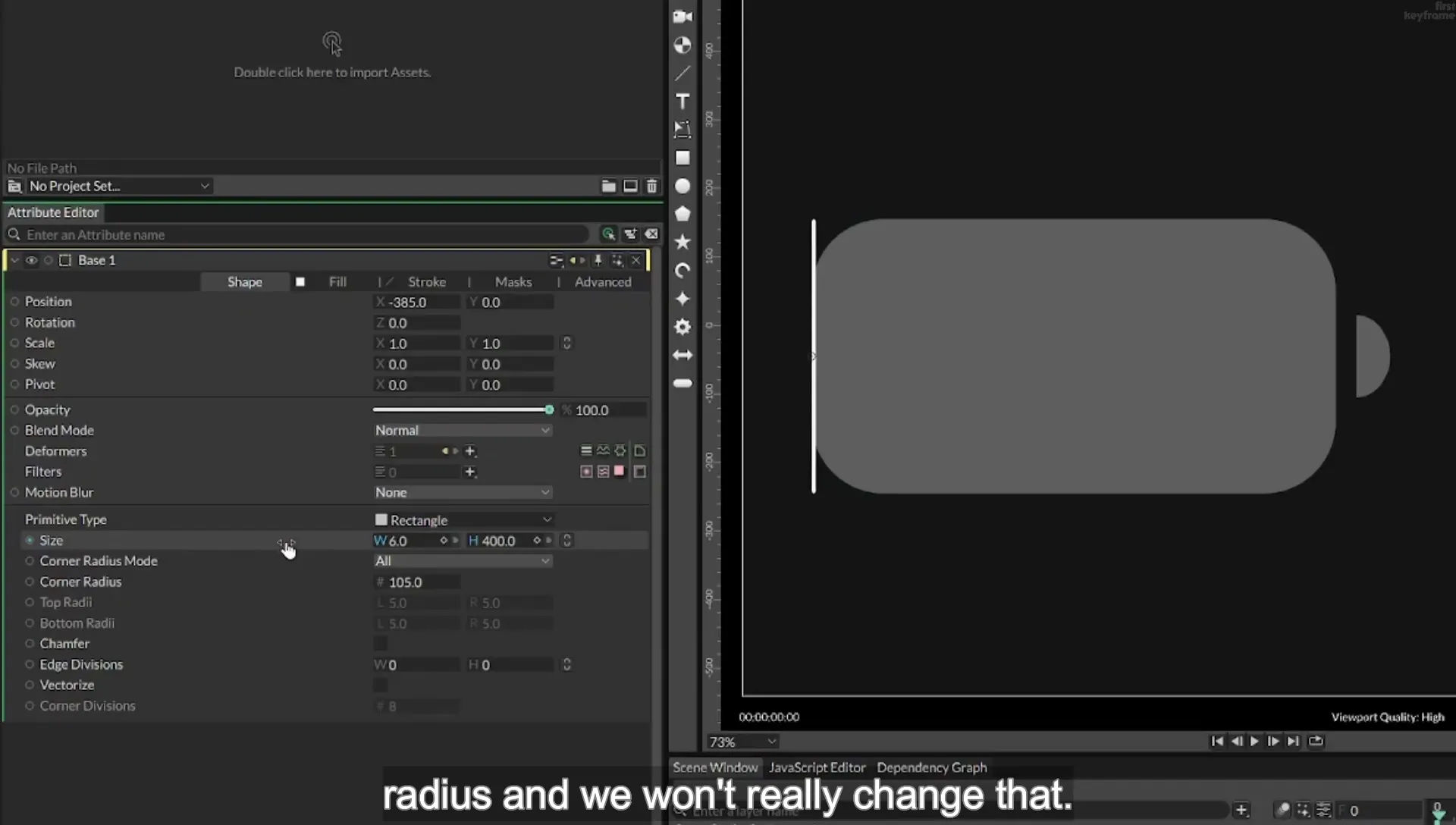Select the Rectangle shape tool
Viewport: 1456px width, 825px height.
(682, 158)
